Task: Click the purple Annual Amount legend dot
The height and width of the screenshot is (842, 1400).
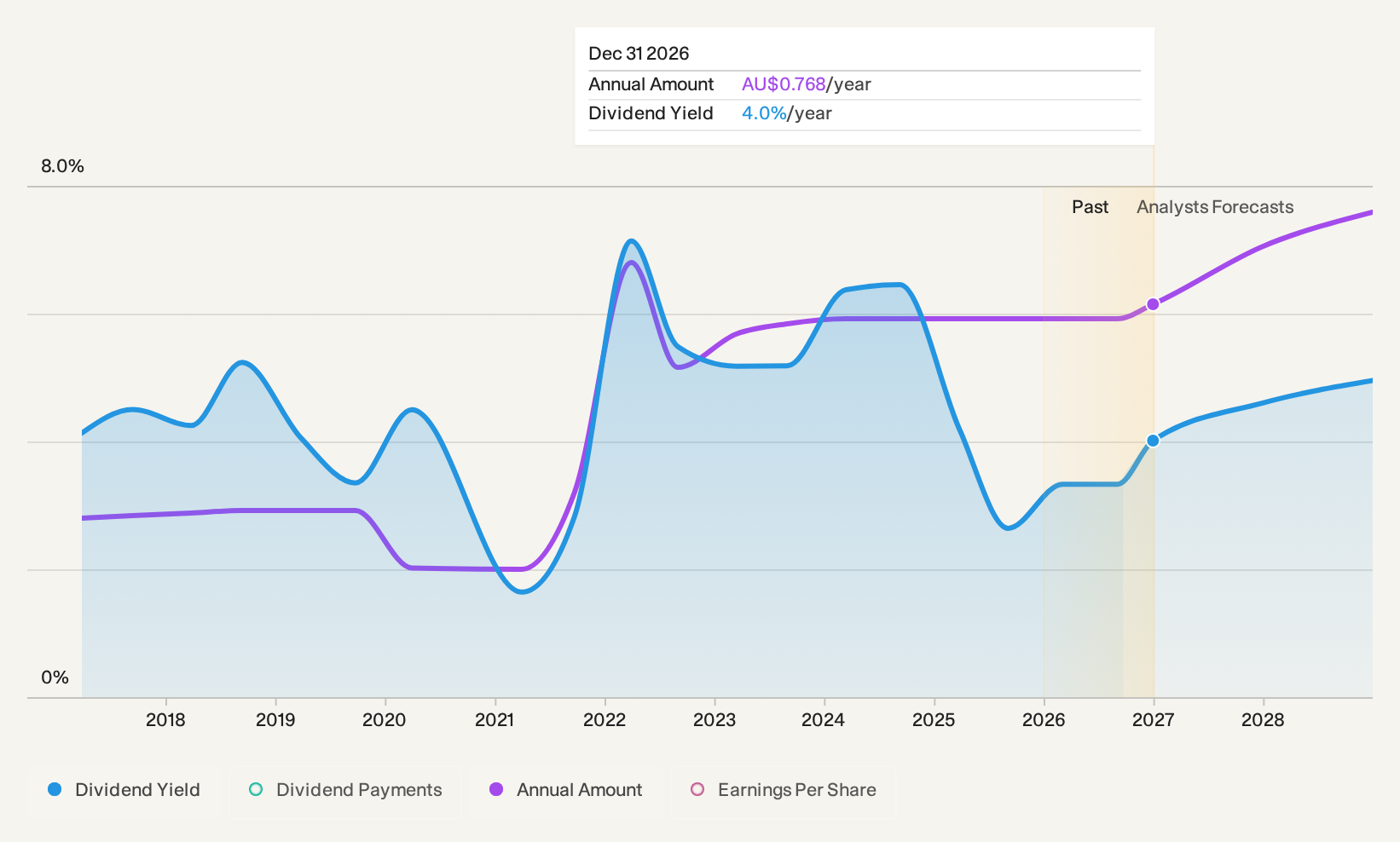Action: tap(496, 790)
